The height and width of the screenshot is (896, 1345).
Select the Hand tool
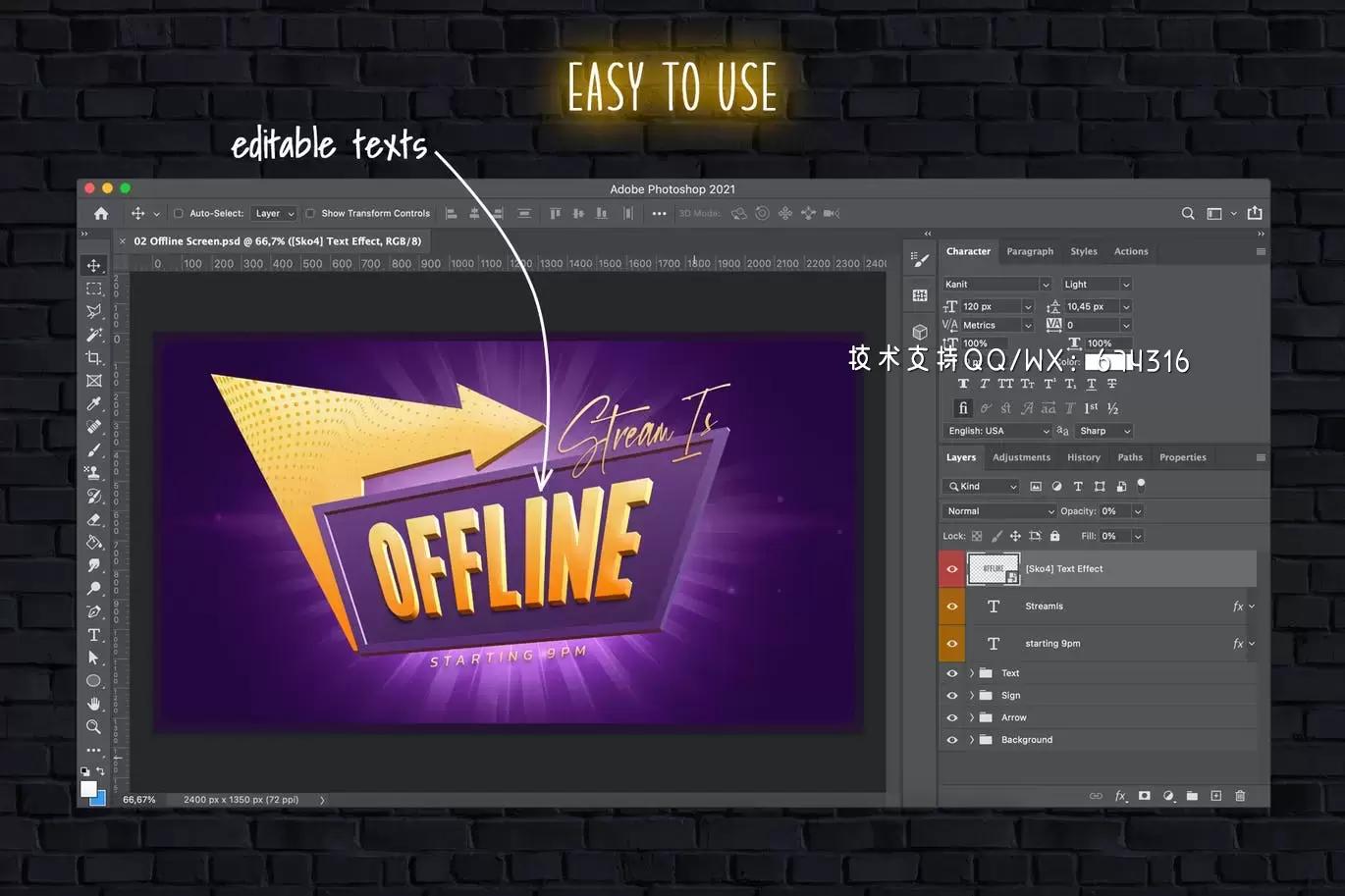click(x=94, y=704)
